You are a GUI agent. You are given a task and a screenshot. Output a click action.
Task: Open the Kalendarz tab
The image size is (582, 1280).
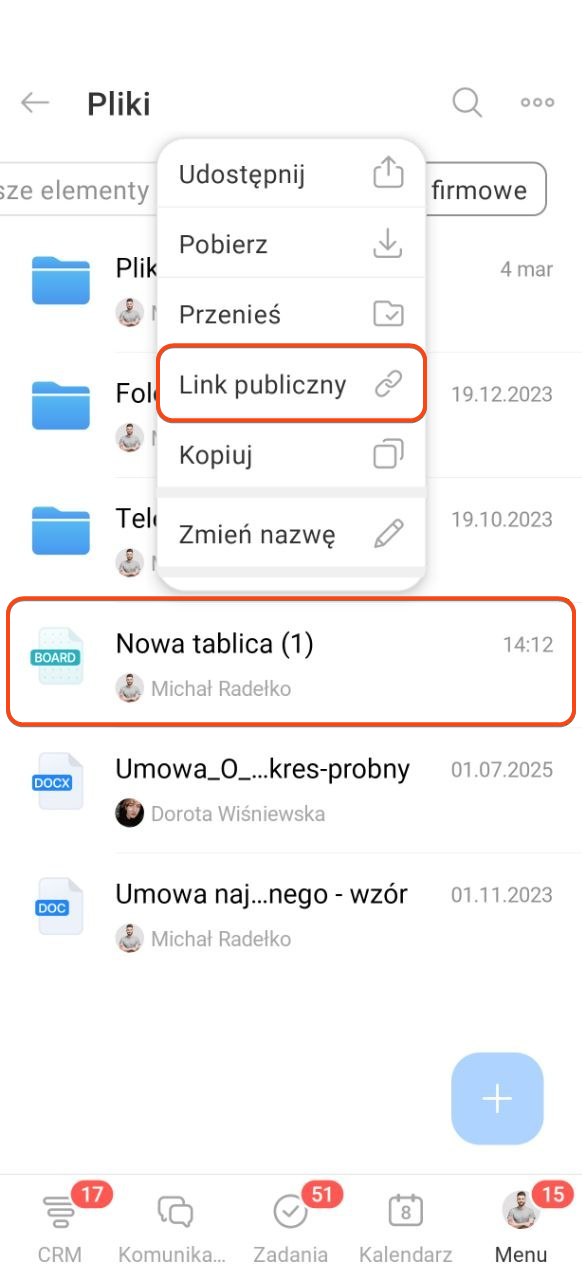405,1225
